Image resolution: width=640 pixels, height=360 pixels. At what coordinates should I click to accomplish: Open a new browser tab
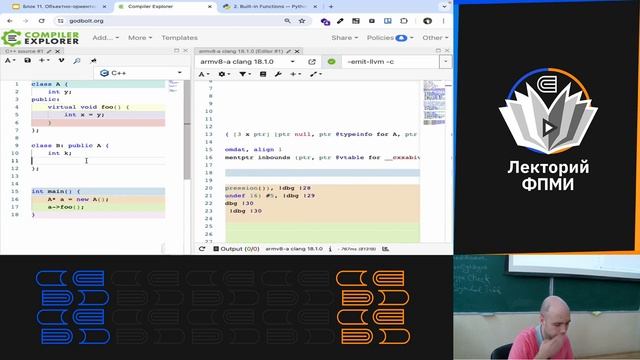(331, 7)
